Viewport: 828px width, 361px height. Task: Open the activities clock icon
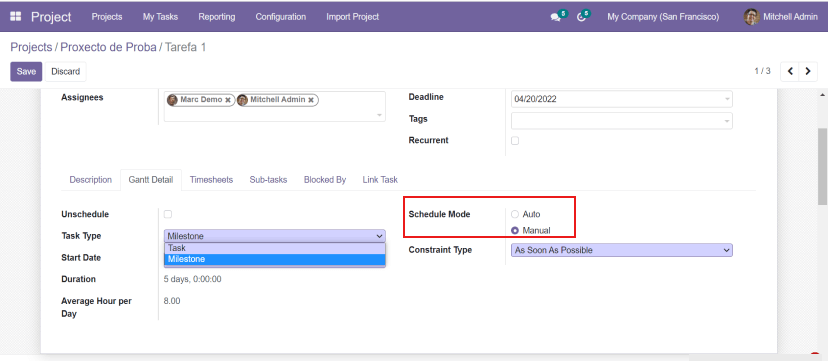pyautogui.click(x=581, y=17)
